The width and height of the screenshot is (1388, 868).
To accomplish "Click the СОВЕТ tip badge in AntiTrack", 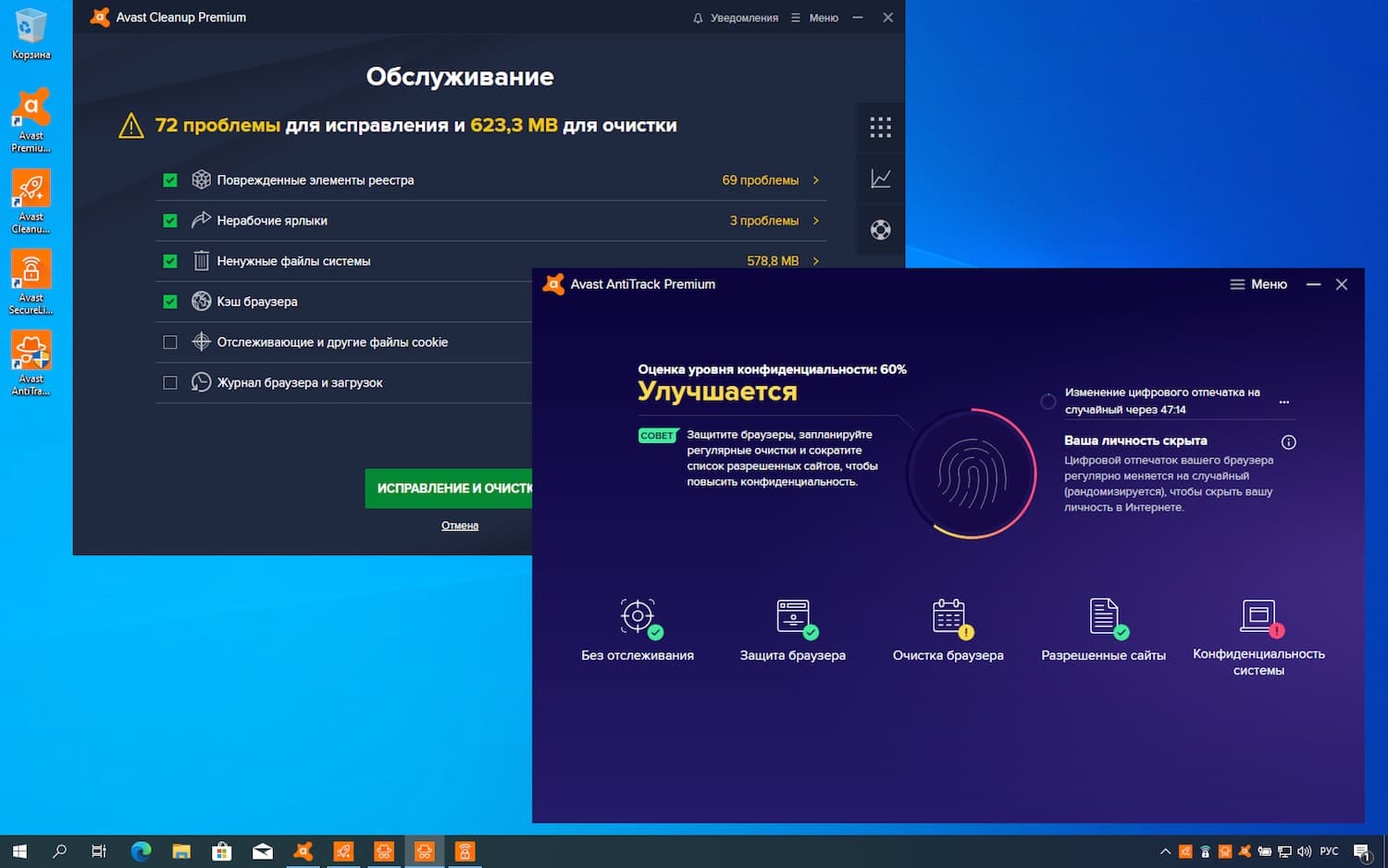I will click(x=658, y=435).
